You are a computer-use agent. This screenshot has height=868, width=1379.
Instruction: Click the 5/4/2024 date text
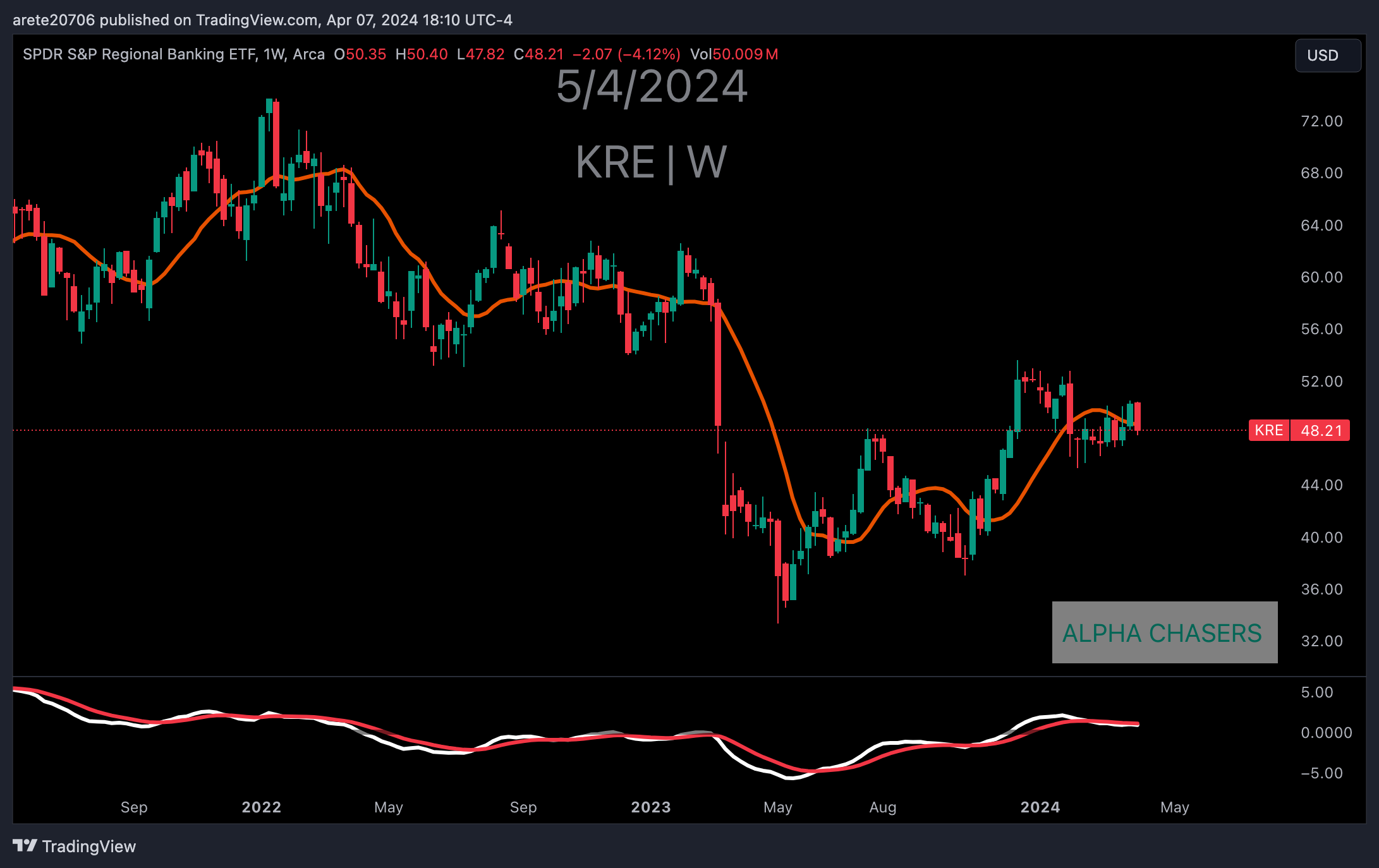coord(652,87)
